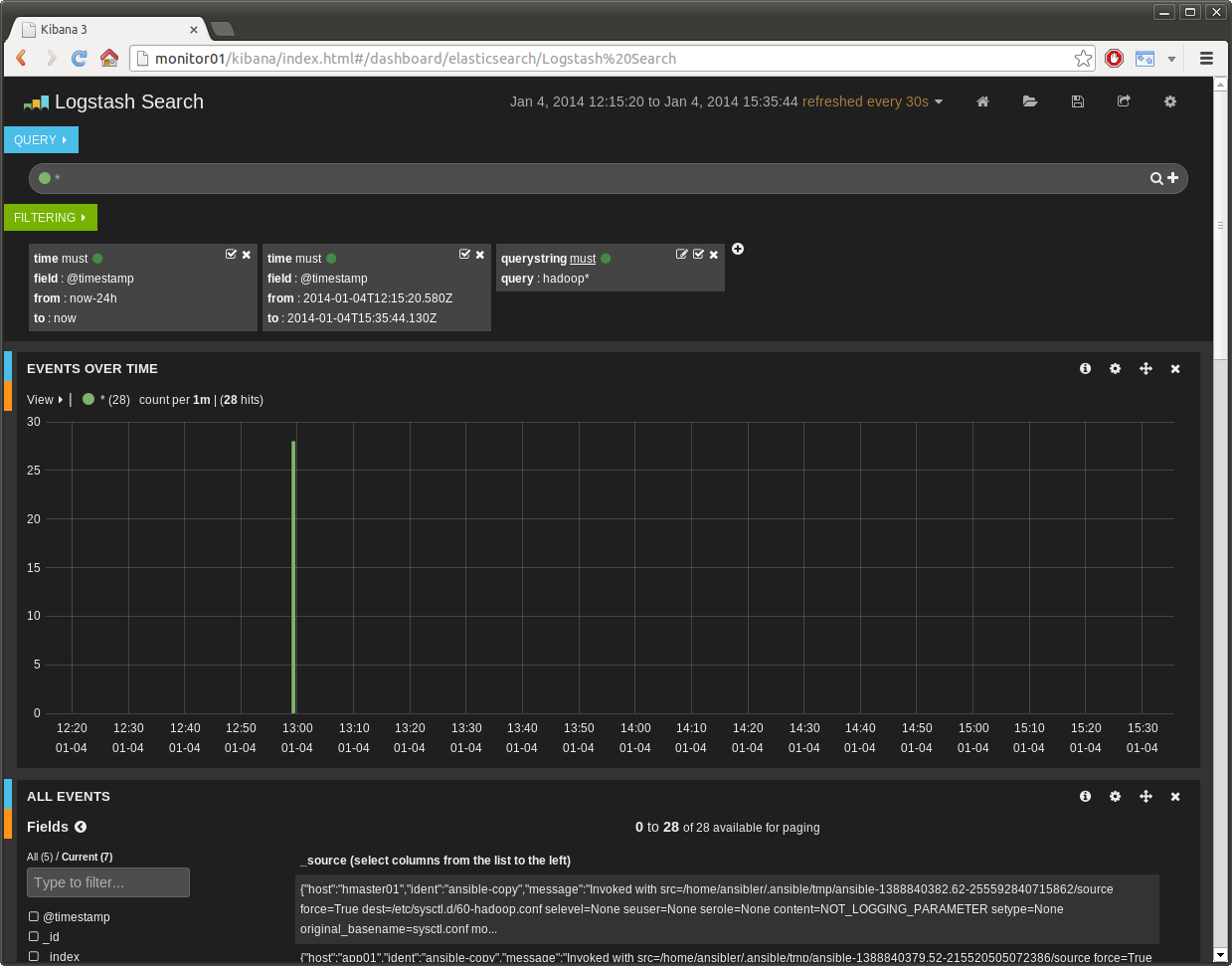Open the blue browser extension icon
Viewport: 1232px width, 966px height.
tap(1145, 59)
